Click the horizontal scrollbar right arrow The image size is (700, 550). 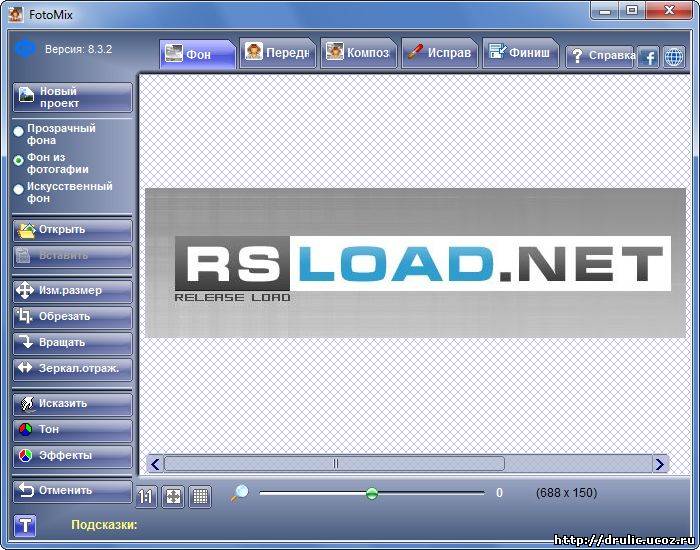tap(660, 464)
